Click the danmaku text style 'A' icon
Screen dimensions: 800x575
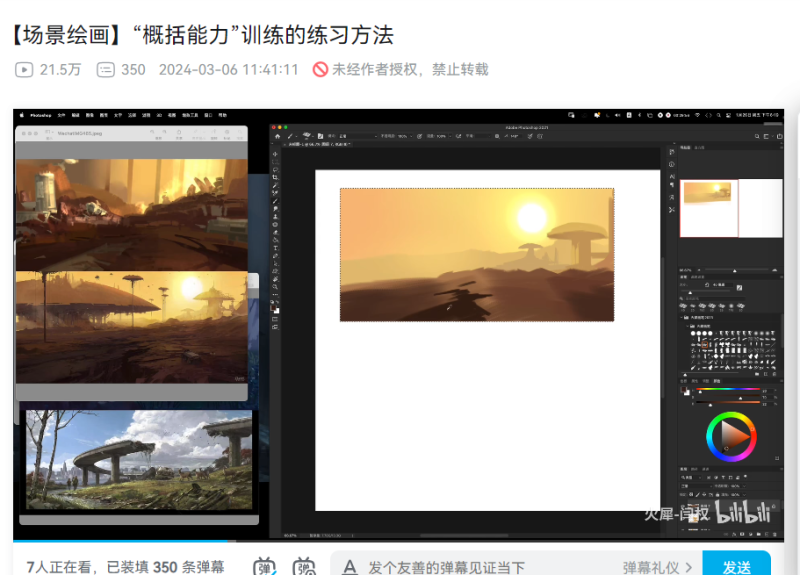(x=349, y=567)
